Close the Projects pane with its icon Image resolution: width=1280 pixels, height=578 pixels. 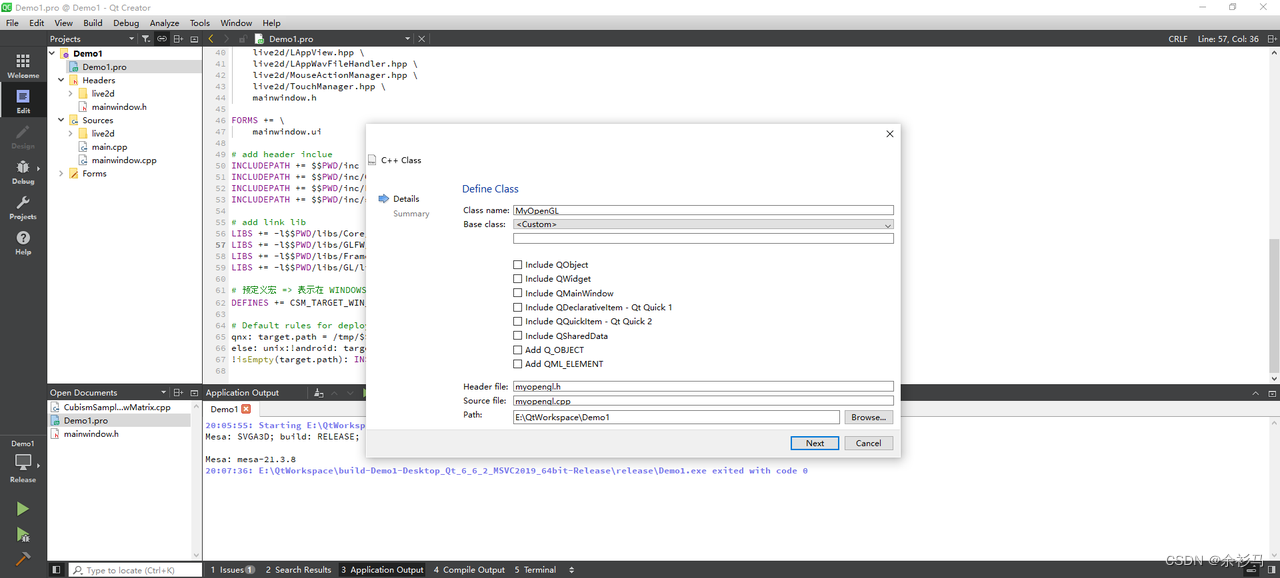(194, 39)
